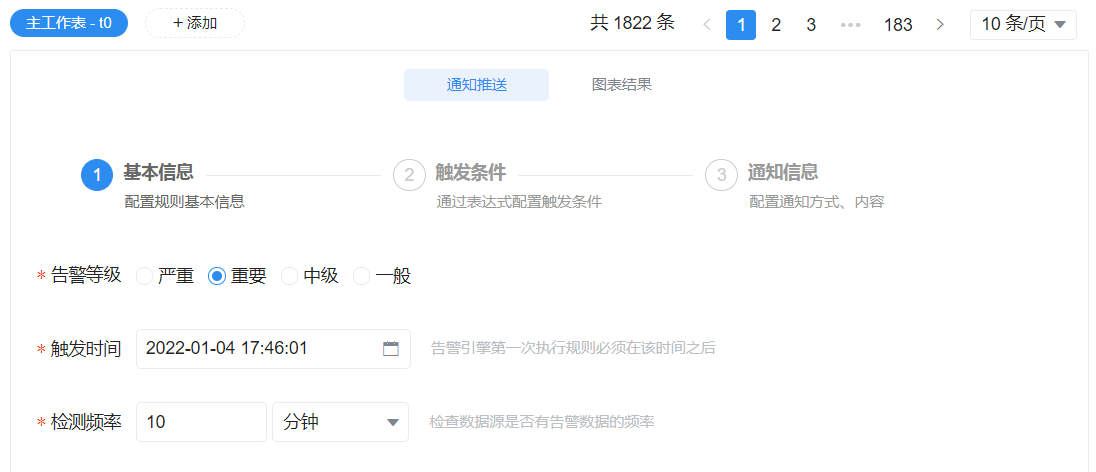Click the 配置通知方式、内容 description

817,202
